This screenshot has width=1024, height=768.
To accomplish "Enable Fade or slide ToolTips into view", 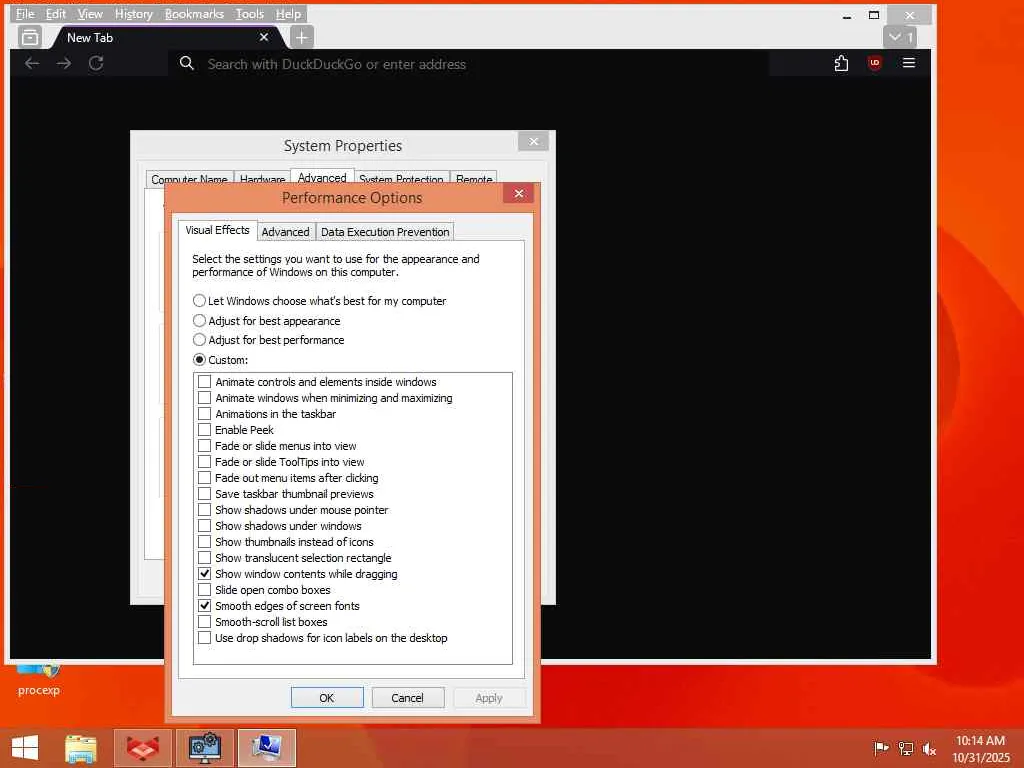I will tap(204, 462).
